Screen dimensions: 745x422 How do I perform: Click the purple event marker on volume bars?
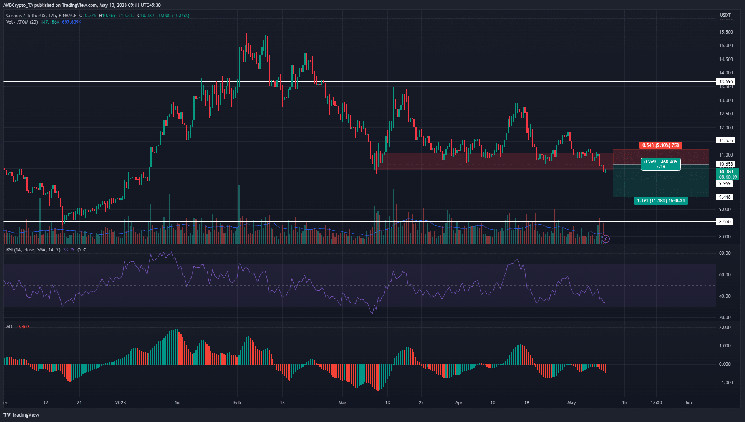click(605, 238)
